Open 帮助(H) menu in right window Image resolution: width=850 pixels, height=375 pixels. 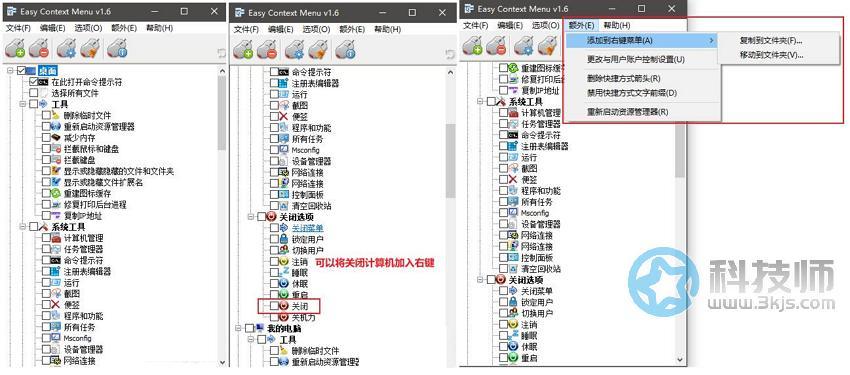(x=617, y=25)
